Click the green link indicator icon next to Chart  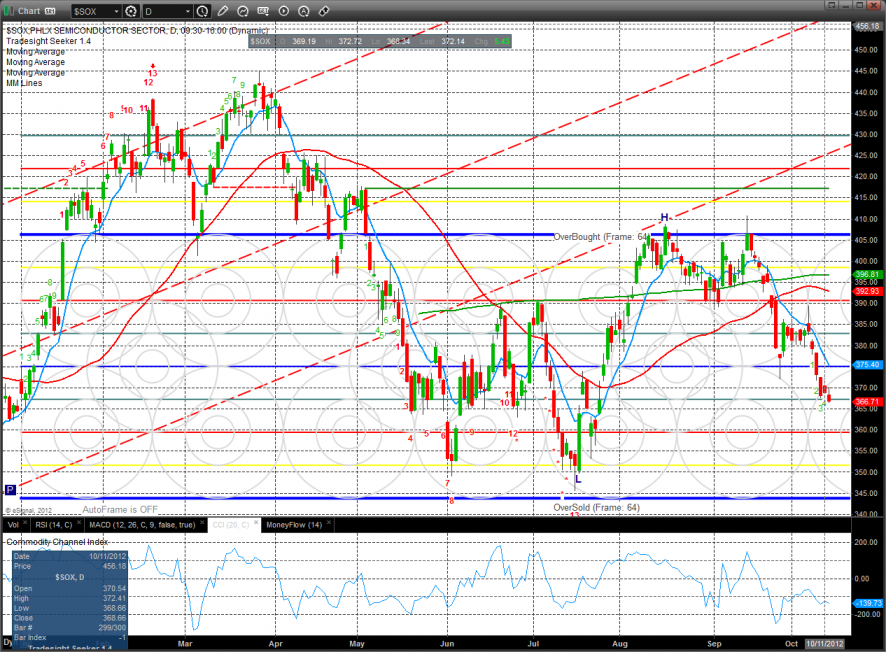click(x=9, y=11)
